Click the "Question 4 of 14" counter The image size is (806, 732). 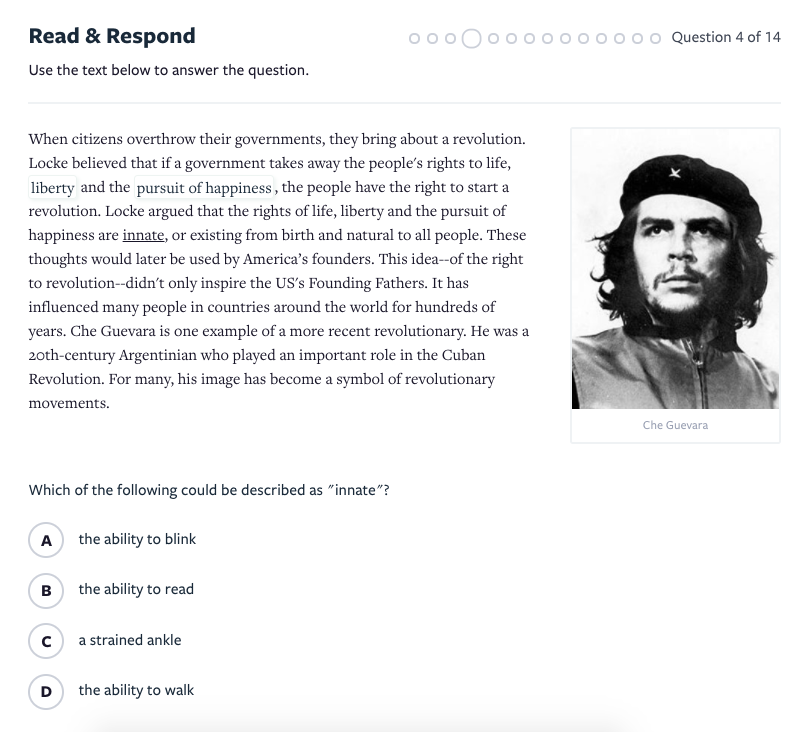pos(726,38)
